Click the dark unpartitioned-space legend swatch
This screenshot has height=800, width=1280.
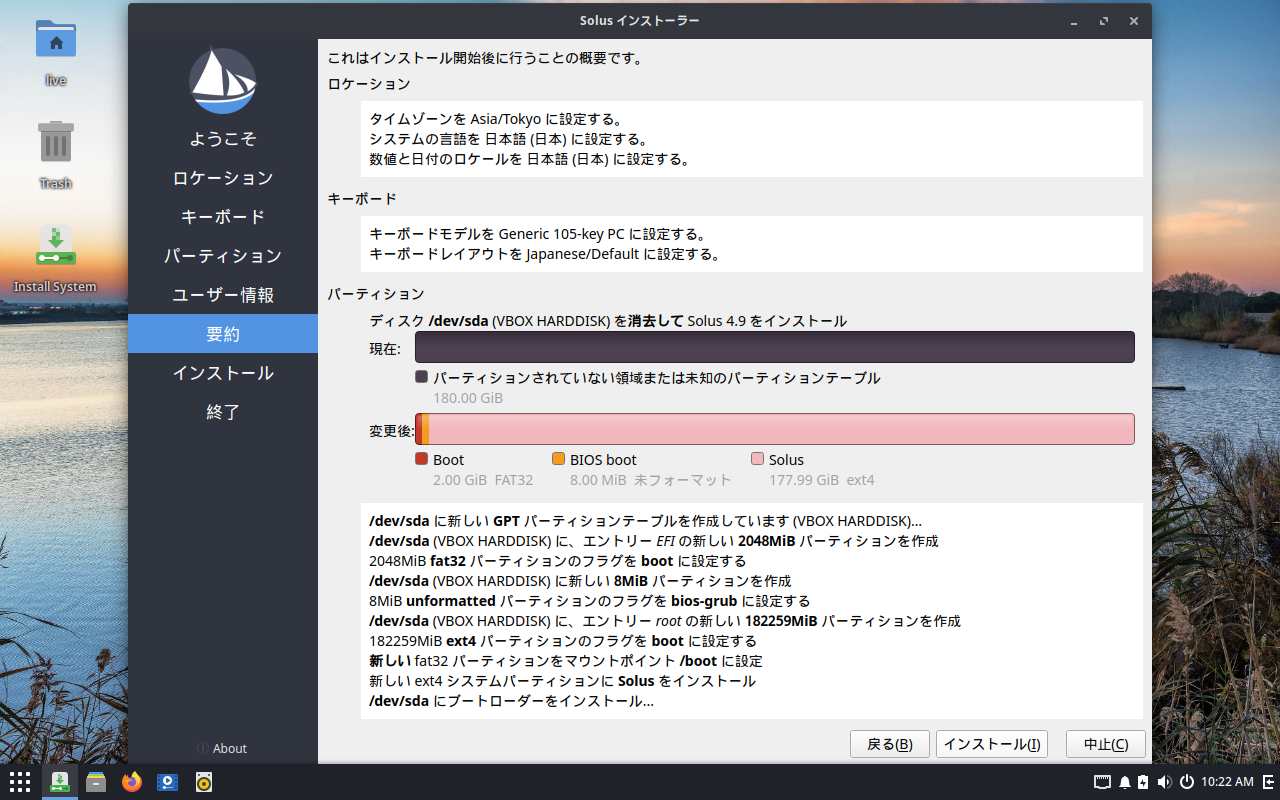pos(421,377)
